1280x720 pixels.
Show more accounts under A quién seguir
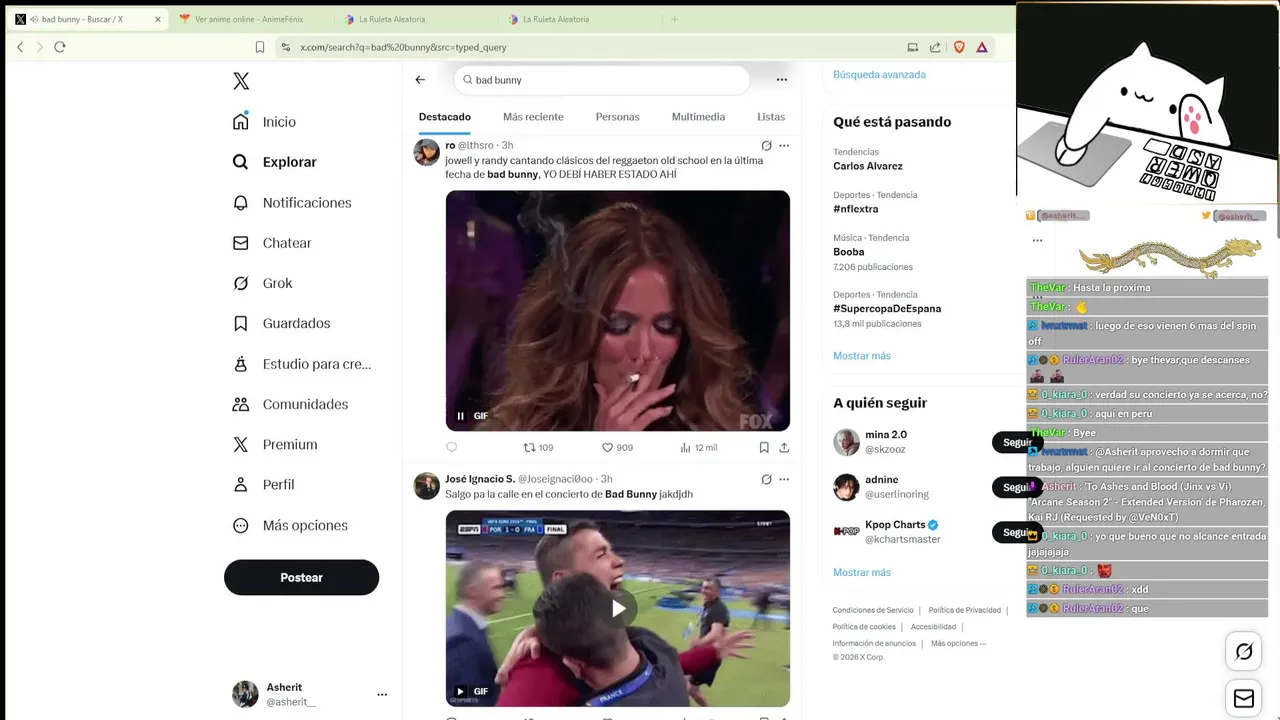coord(862,572)
